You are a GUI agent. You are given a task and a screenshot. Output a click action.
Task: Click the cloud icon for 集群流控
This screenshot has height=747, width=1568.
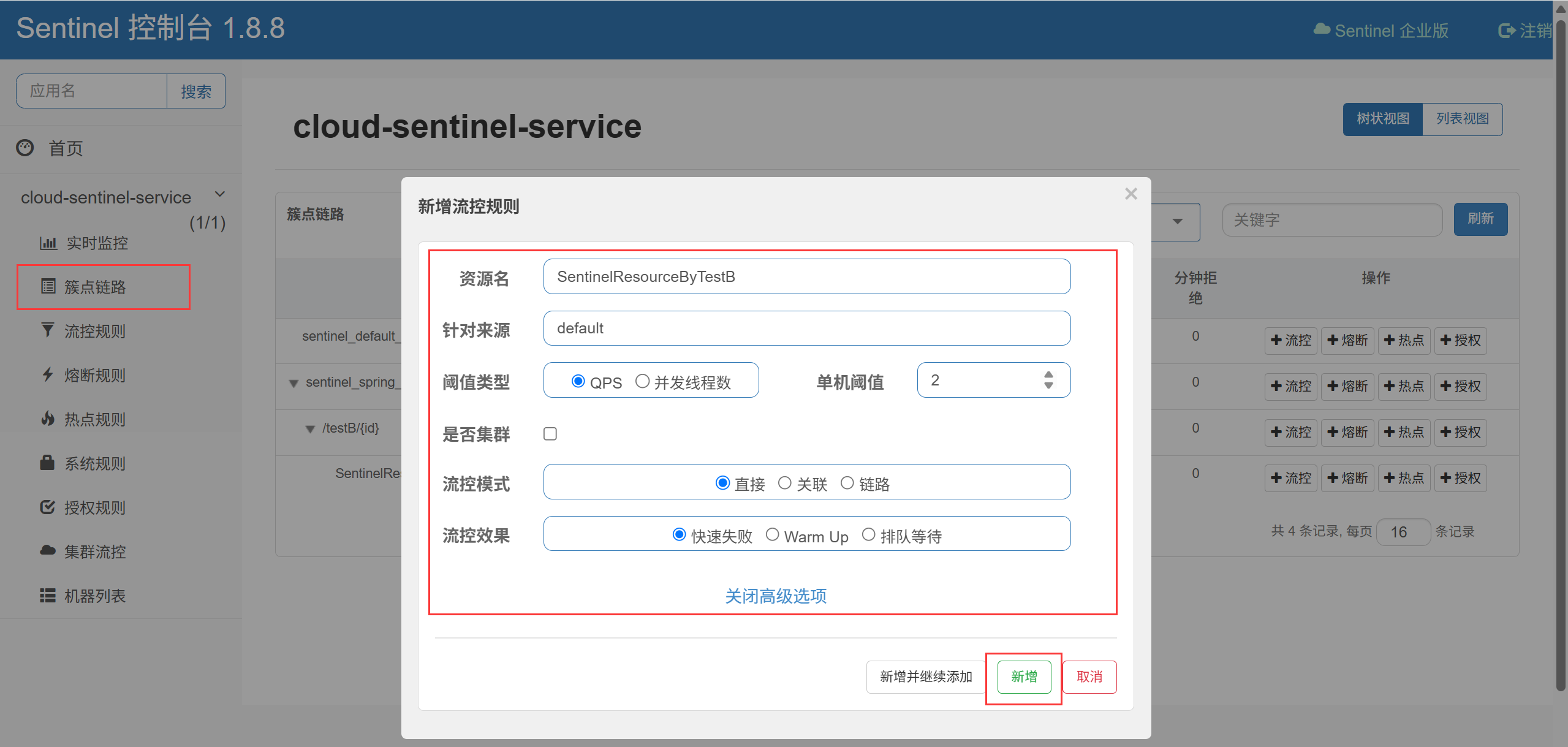[x=47, y=550]
